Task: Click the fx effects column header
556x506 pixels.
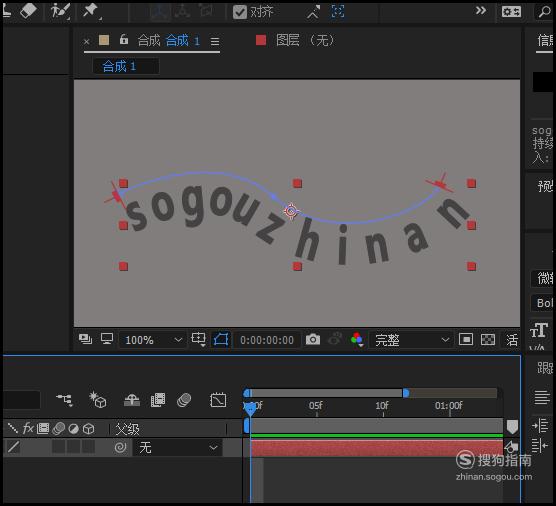Action: coord(28,429)
